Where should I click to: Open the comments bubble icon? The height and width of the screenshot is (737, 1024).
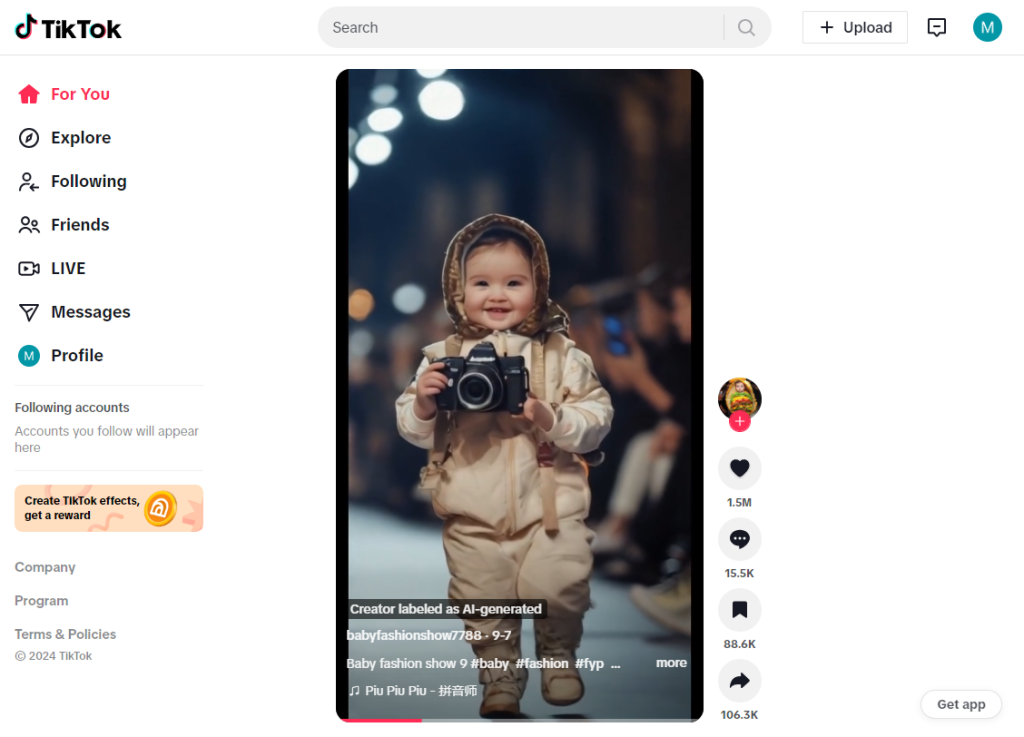click(x=739, y=539)
